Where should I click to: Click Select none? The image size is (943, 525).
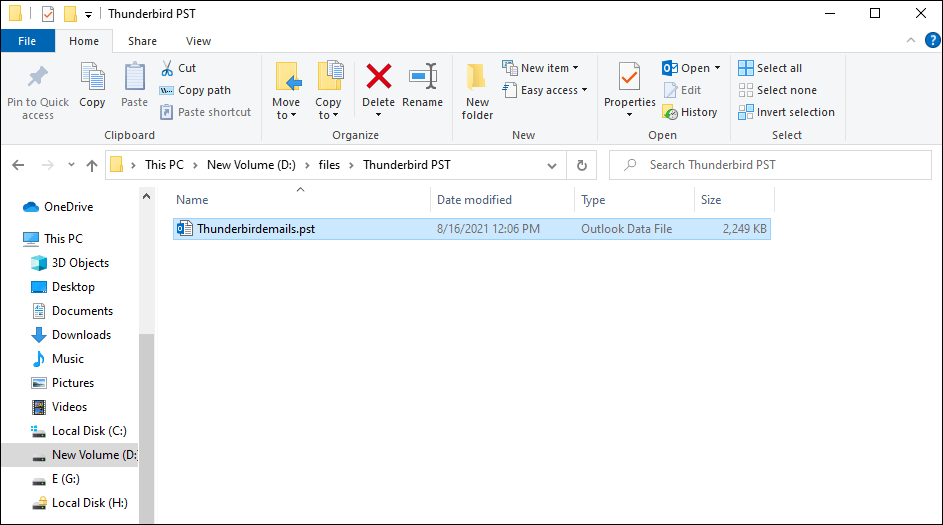(x=778, y=90)
